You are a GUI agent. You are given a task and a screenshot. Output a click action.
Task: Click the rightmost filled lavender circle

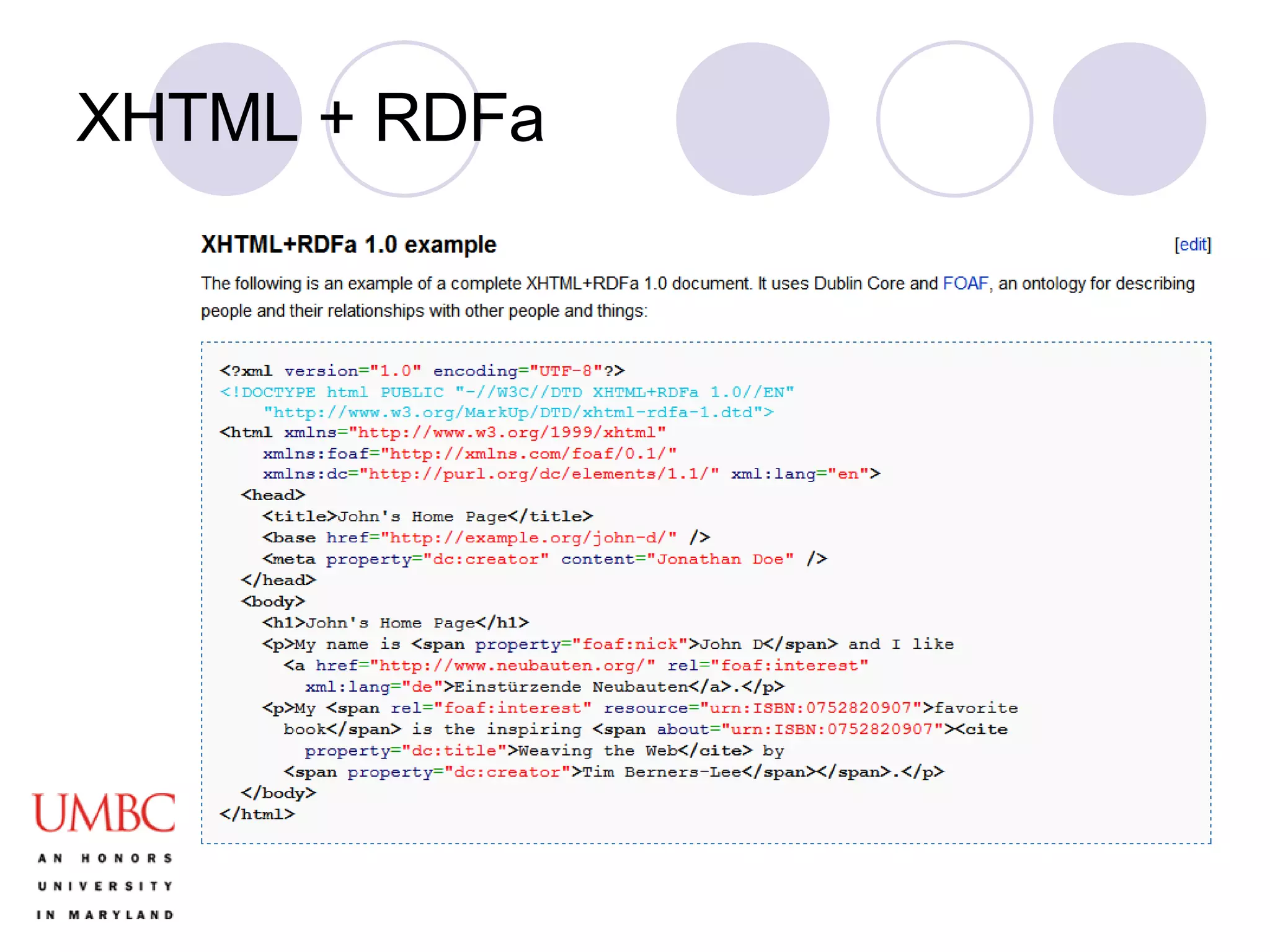[1129, 119]
